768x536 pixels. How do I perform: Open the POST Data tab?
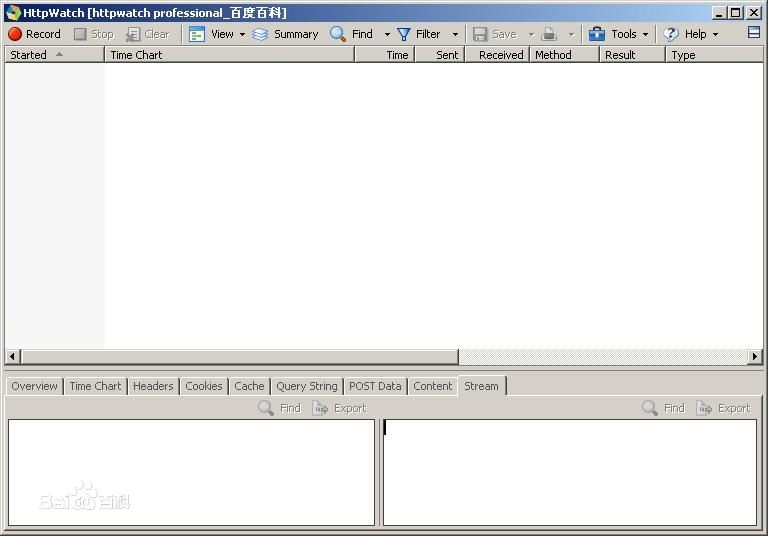coord(375,386)
